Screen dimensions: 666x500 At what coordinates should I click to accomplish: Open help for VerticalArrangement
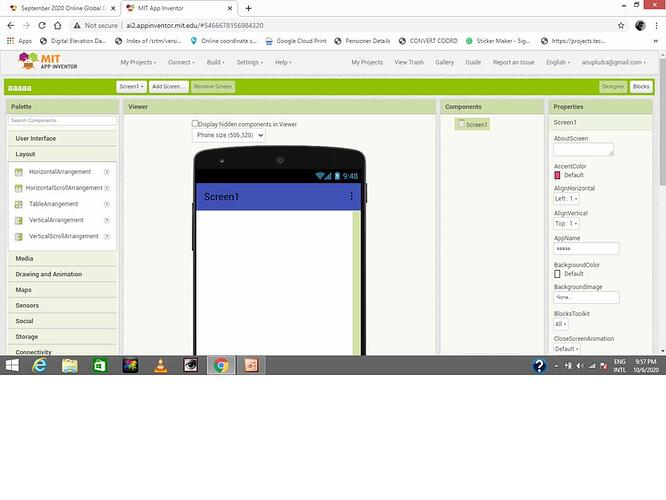click(107, 220)
